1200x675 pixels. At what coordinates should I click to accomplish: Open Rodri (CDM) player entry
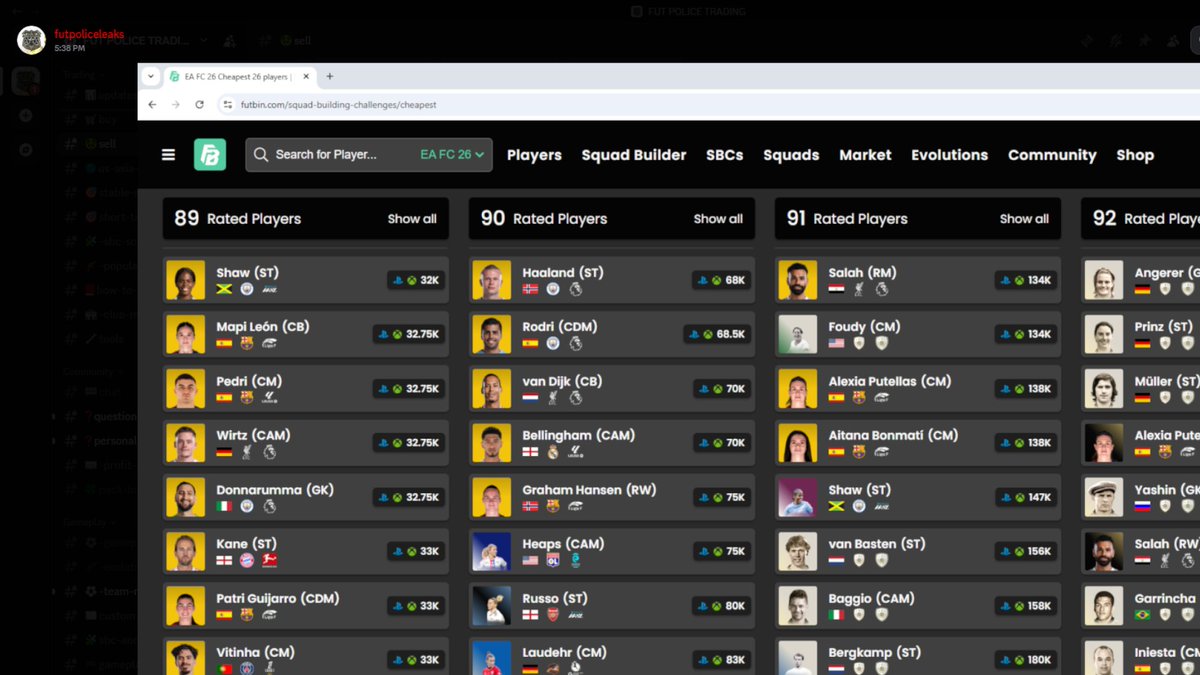click(x=611, y=334)
